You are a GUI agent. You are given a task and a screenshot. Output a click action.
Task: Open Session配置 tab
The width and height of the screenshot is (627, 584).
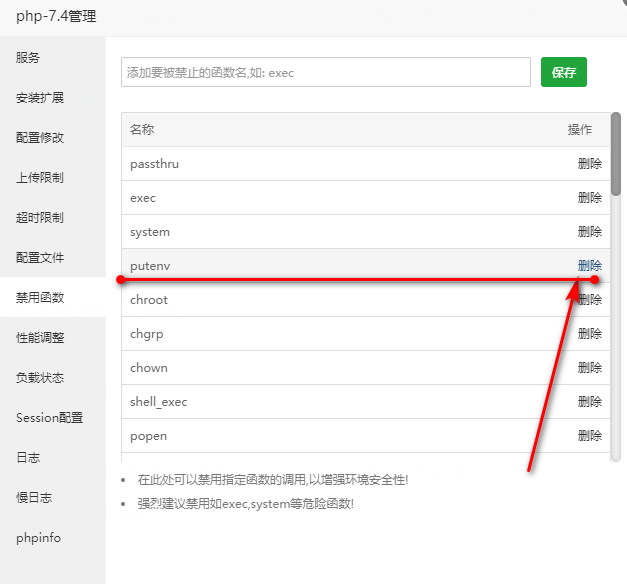click(x=49, y=418)
